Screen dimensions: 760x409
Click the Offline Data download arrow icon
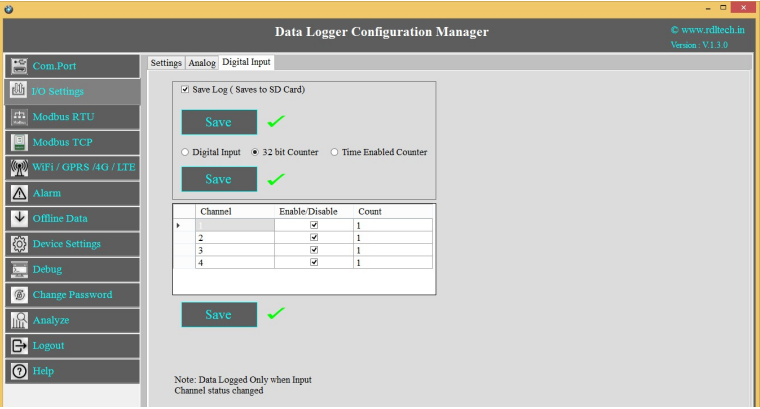click(x=19, y=218)
